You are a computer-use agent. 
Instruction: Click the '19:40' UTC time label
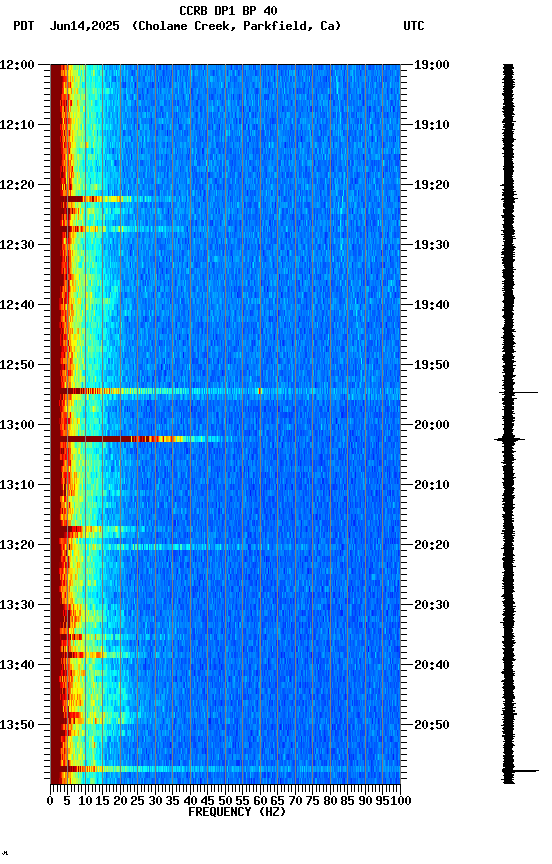coord(432,305)
